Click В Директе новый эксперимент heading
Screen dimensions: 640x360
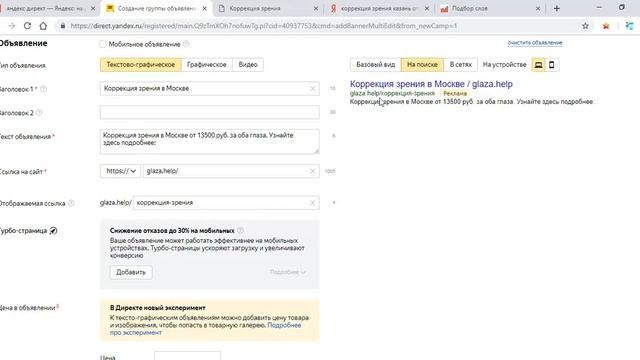pos(158,308)
